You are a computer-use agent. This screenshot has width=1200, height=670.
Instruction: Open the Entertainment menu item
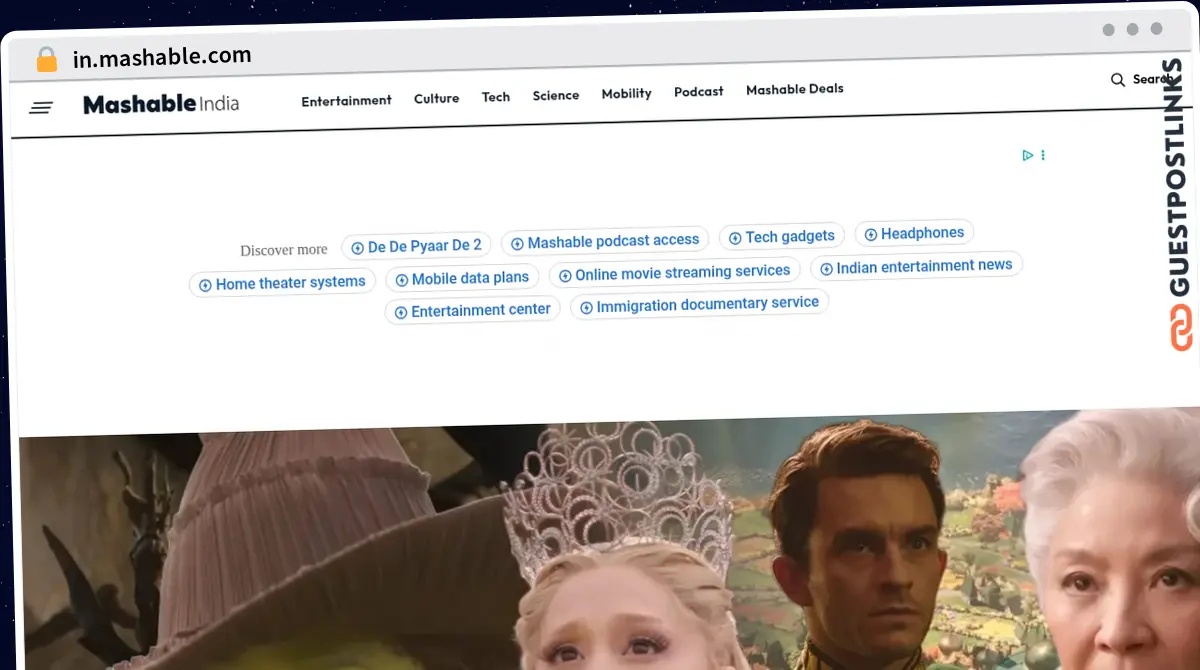[346, 100]
